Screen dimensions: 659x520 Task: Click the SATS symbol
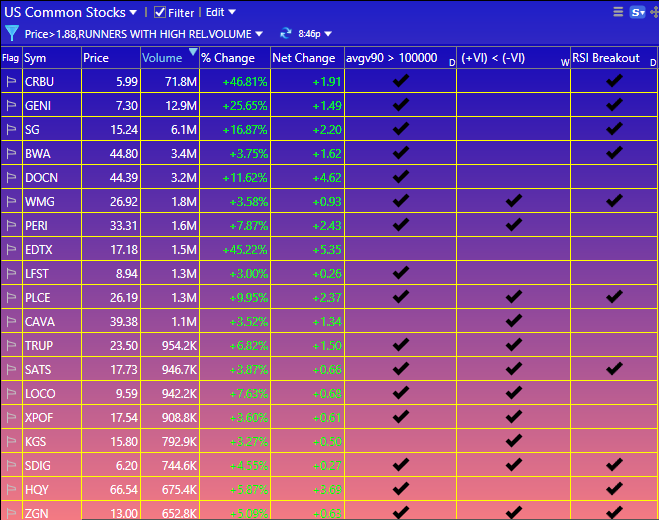click(x=38, y=369)
